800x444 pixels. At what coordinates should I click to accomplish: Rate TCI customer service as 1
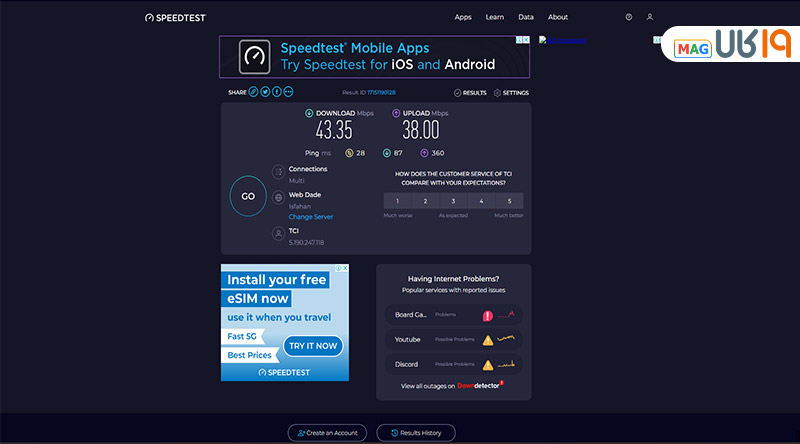click(398, 201)
